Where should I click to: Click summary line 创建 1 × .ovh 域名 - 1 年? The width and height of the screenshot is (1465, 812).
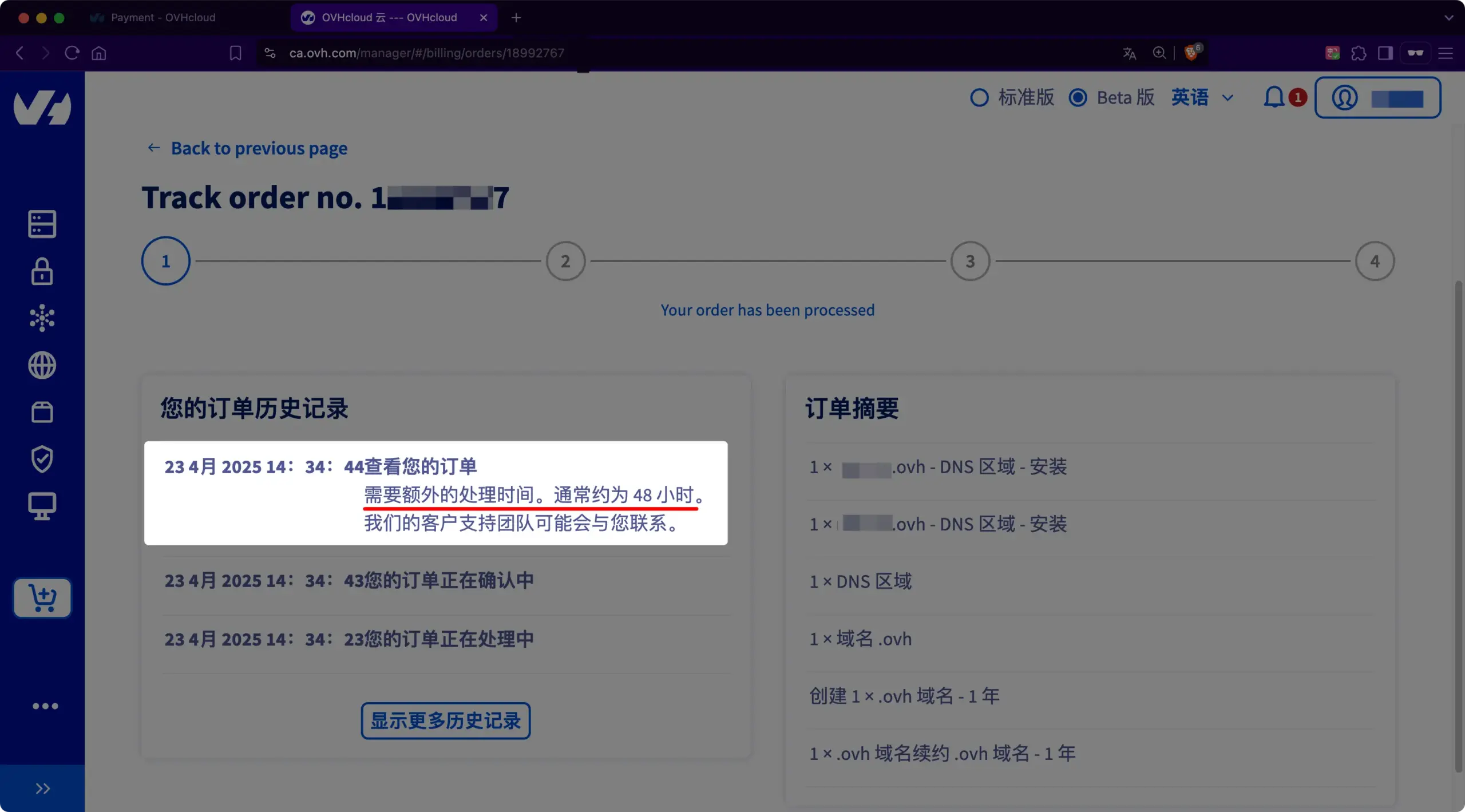coord(904,696)
